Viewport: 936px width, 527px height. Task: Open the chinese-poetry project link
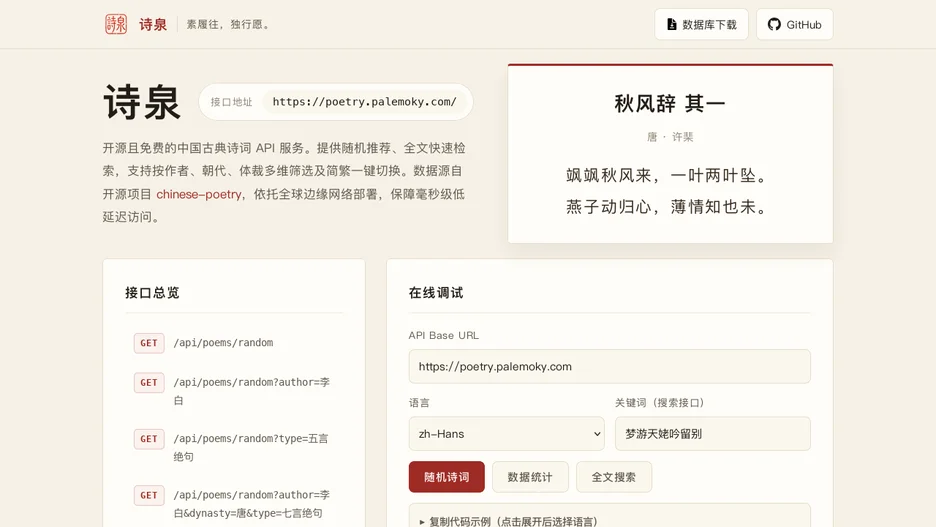click(x=199, y=194)
